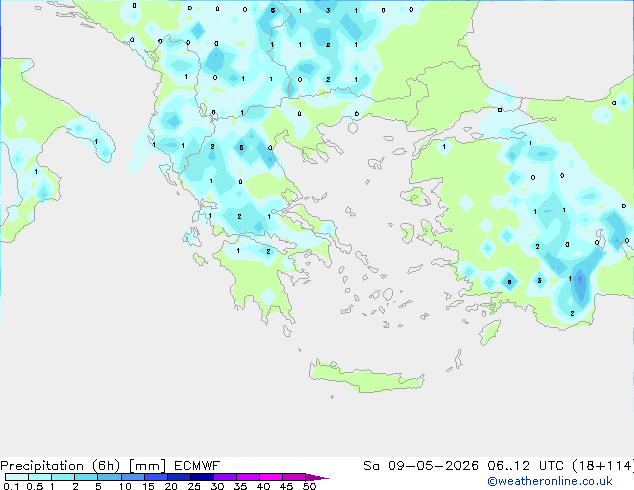The width and height of the screenshot is (634, 490).
Task: Click the 5–10 mm legend color swatch
Action: pyautogui.click(x=109, y=477)
